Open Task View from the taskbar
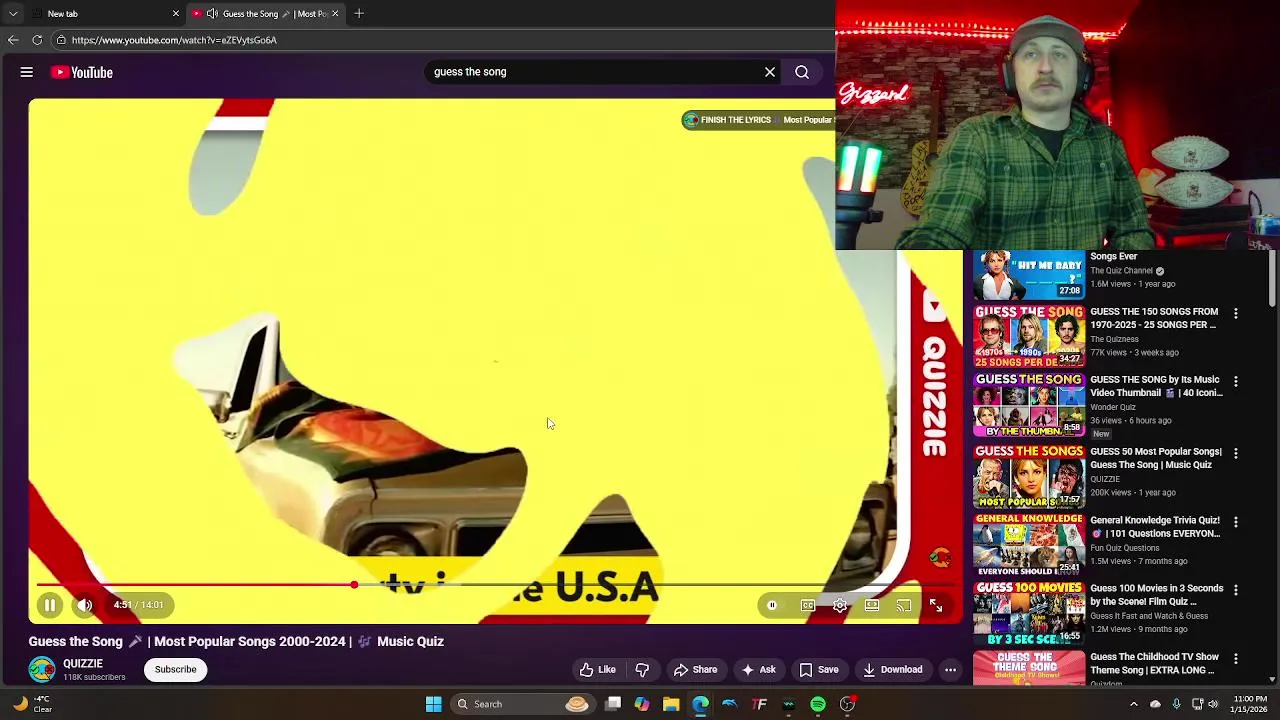Screen dimensions: 1280x720 (613, 704)
